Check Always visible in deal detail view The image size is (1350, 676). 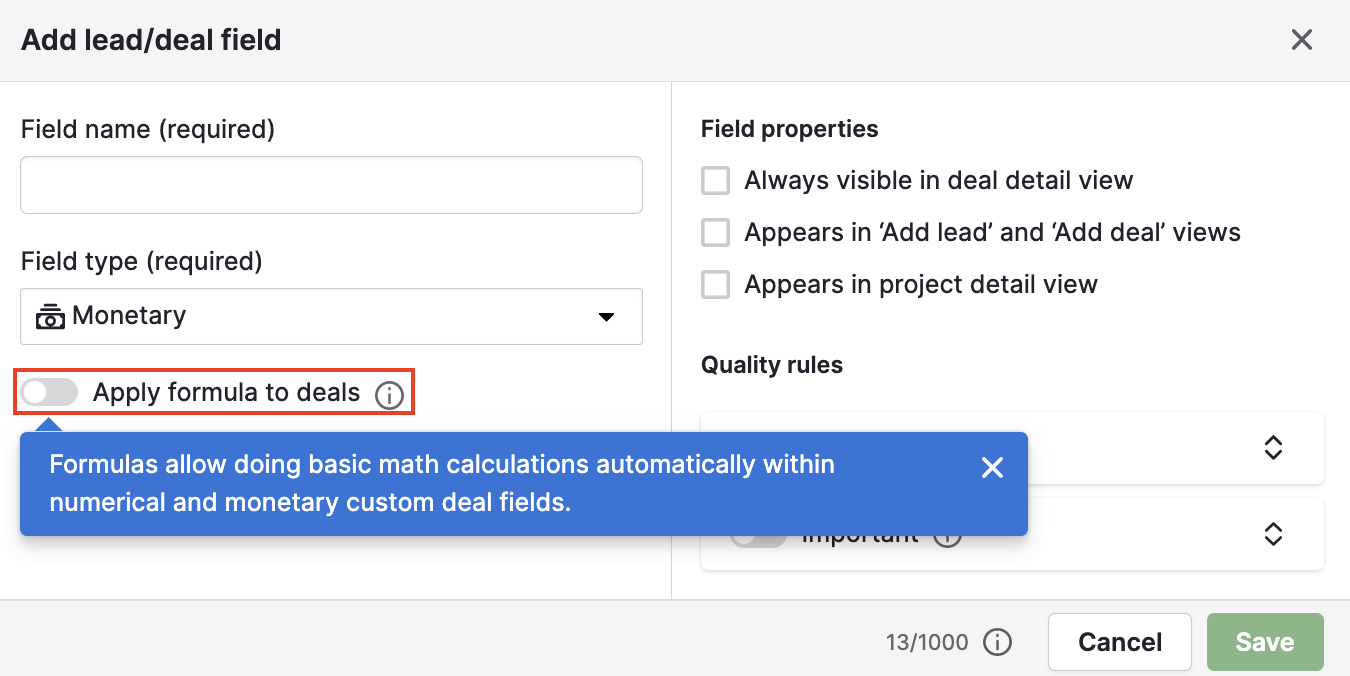pos(715,181)
